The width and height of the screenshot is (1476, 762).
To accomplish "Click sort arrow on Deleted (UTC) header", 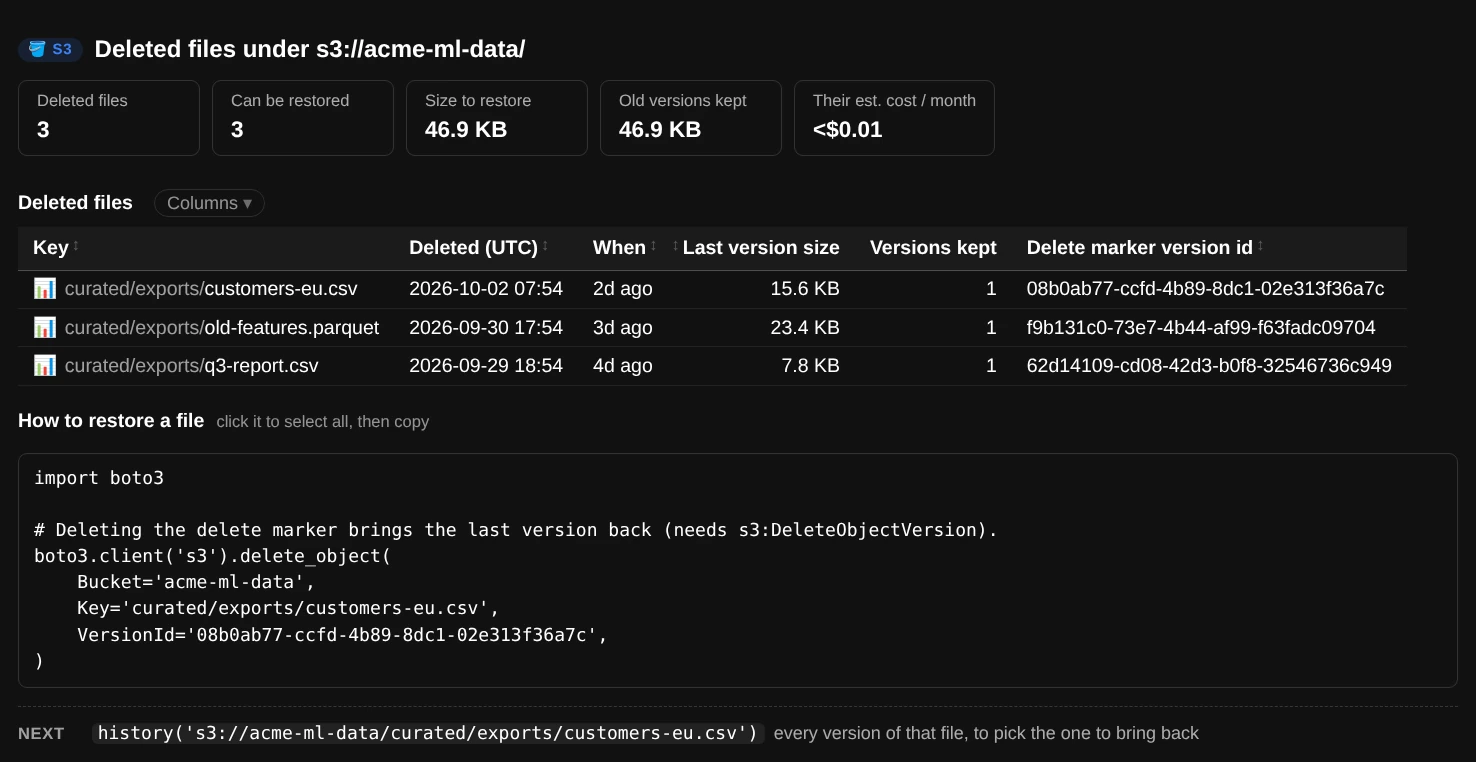I will point(545,247).
